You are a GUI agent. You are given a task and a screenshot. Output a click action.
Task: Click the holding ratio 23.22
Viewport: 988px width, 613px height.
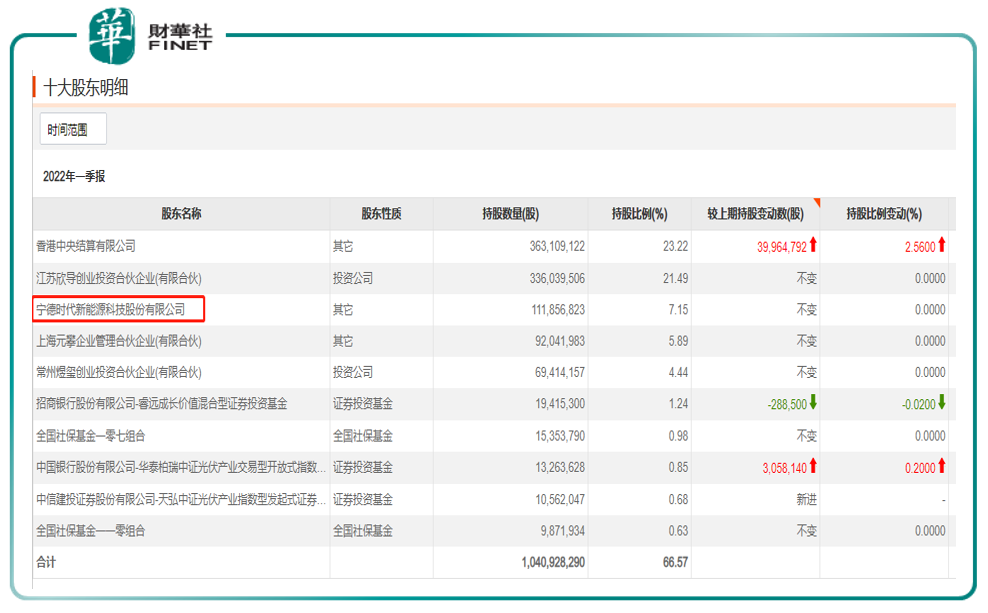coord(675,246)
